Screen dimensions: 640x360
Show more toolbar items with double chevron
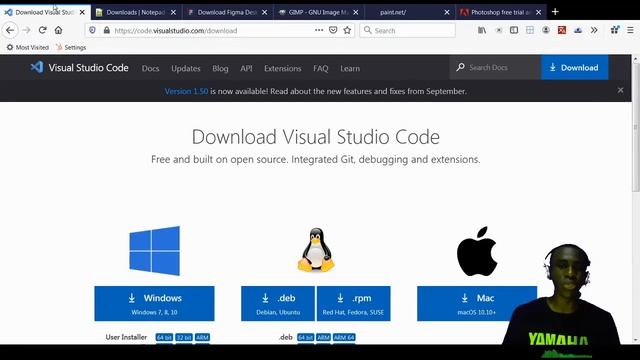click(x=594, y=30)
